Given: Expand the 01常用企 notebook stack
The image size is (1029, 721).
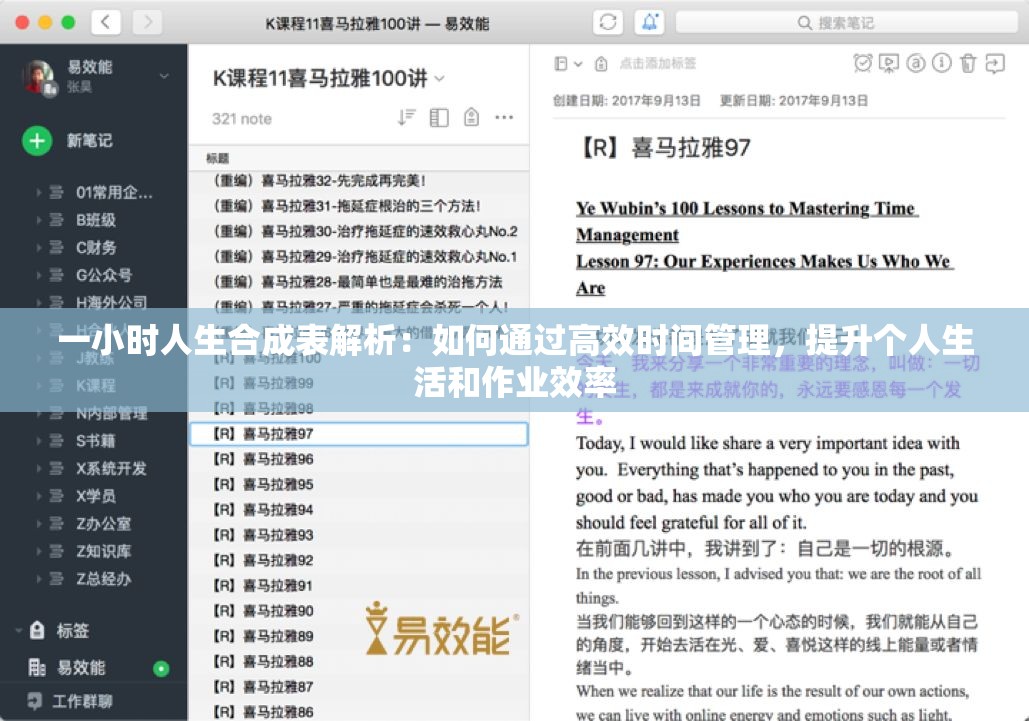Looking at the screenshot, I should tap(39, 192).
